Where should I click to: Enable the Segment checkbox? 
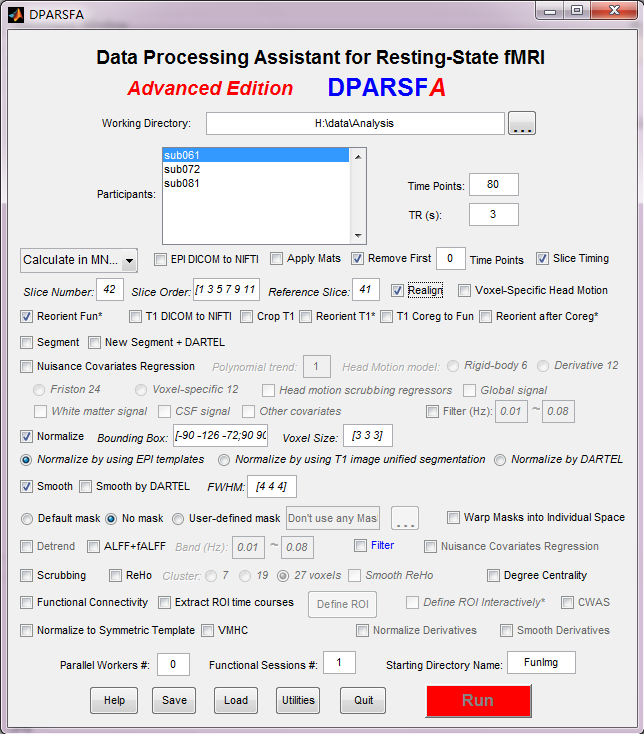[26, 343]
